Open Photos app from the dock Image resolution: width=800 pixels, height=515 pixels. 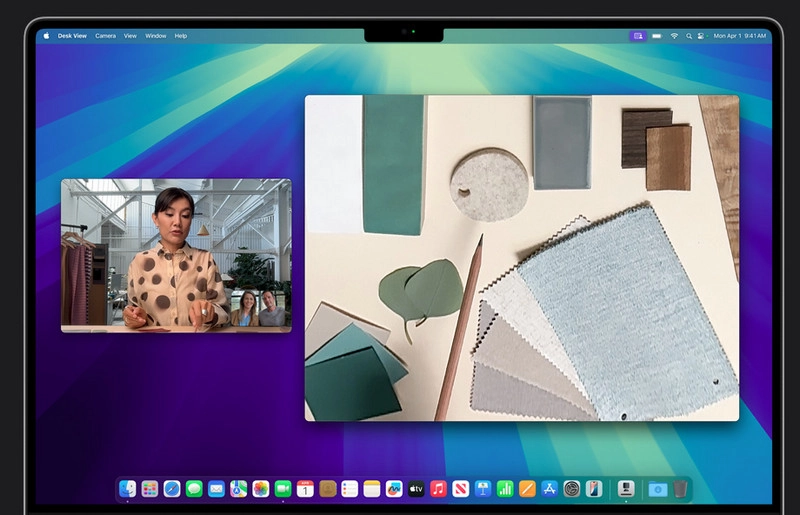click(261, 489)
